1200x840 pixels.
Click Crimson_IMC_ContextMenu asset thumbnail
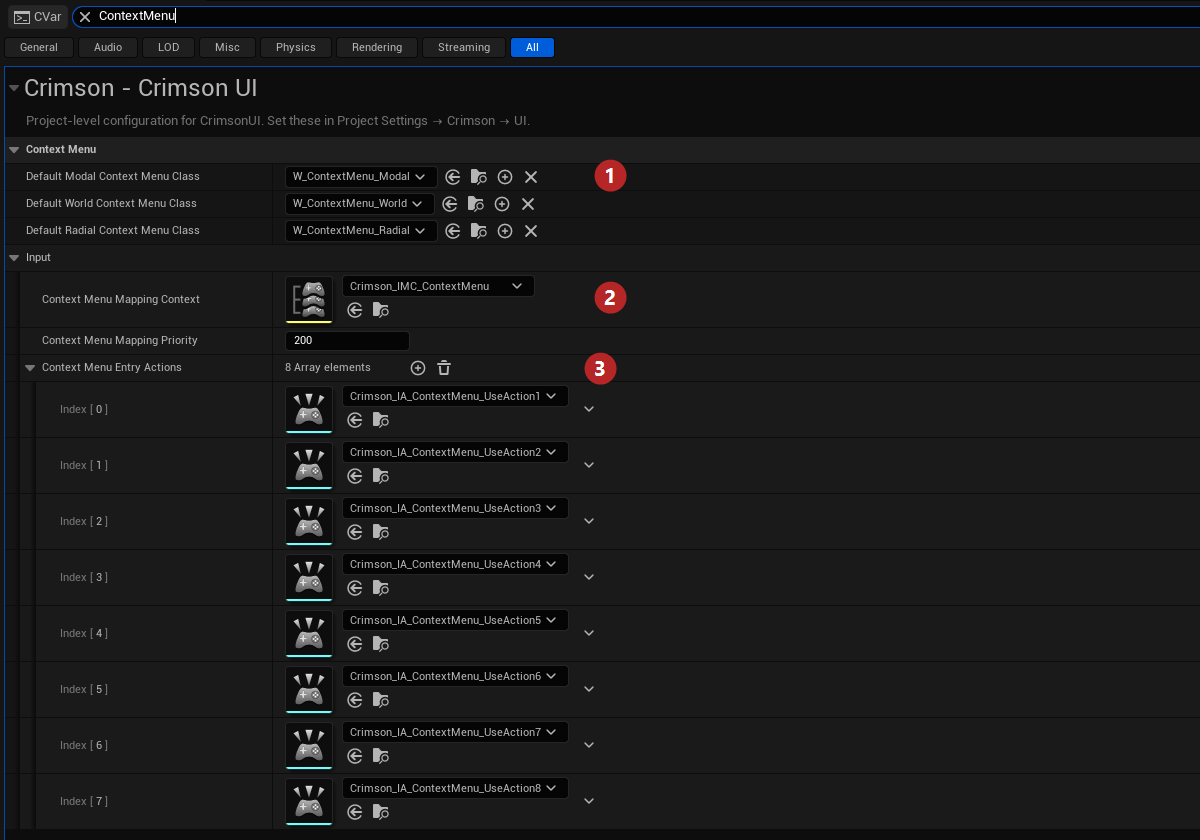(309, 300)
